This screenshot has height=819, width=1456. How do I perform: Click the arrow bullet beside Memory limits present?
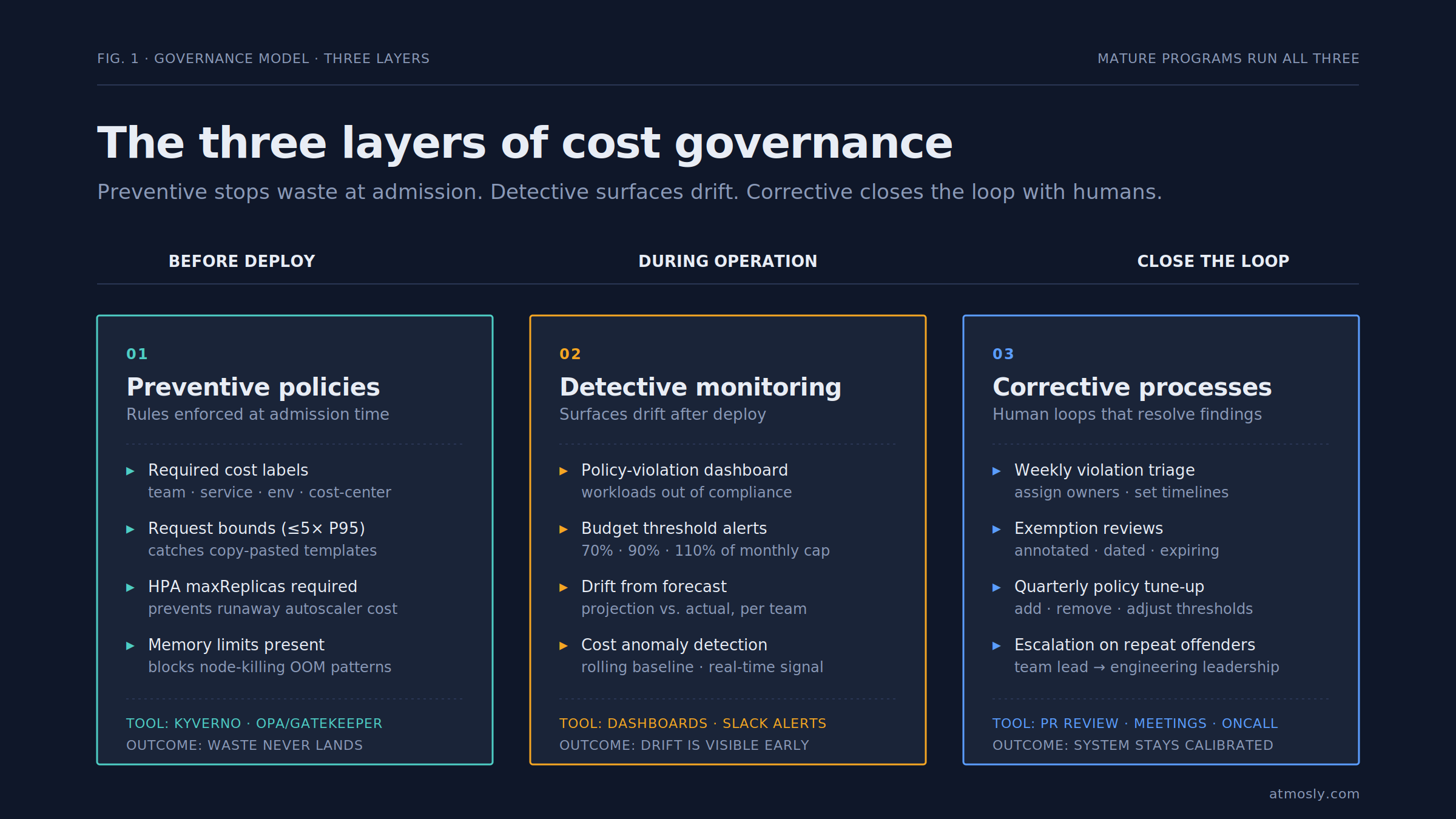coord(130,645)
